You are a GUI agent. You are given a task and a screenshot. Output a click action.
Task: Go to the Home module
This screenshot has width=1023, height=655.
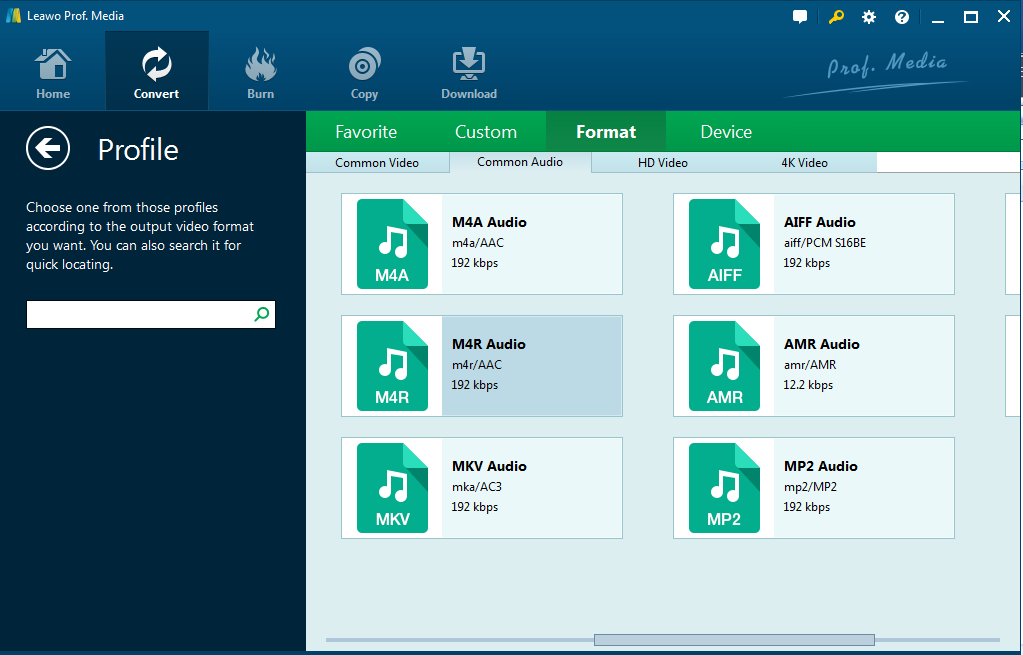(53, 74)
